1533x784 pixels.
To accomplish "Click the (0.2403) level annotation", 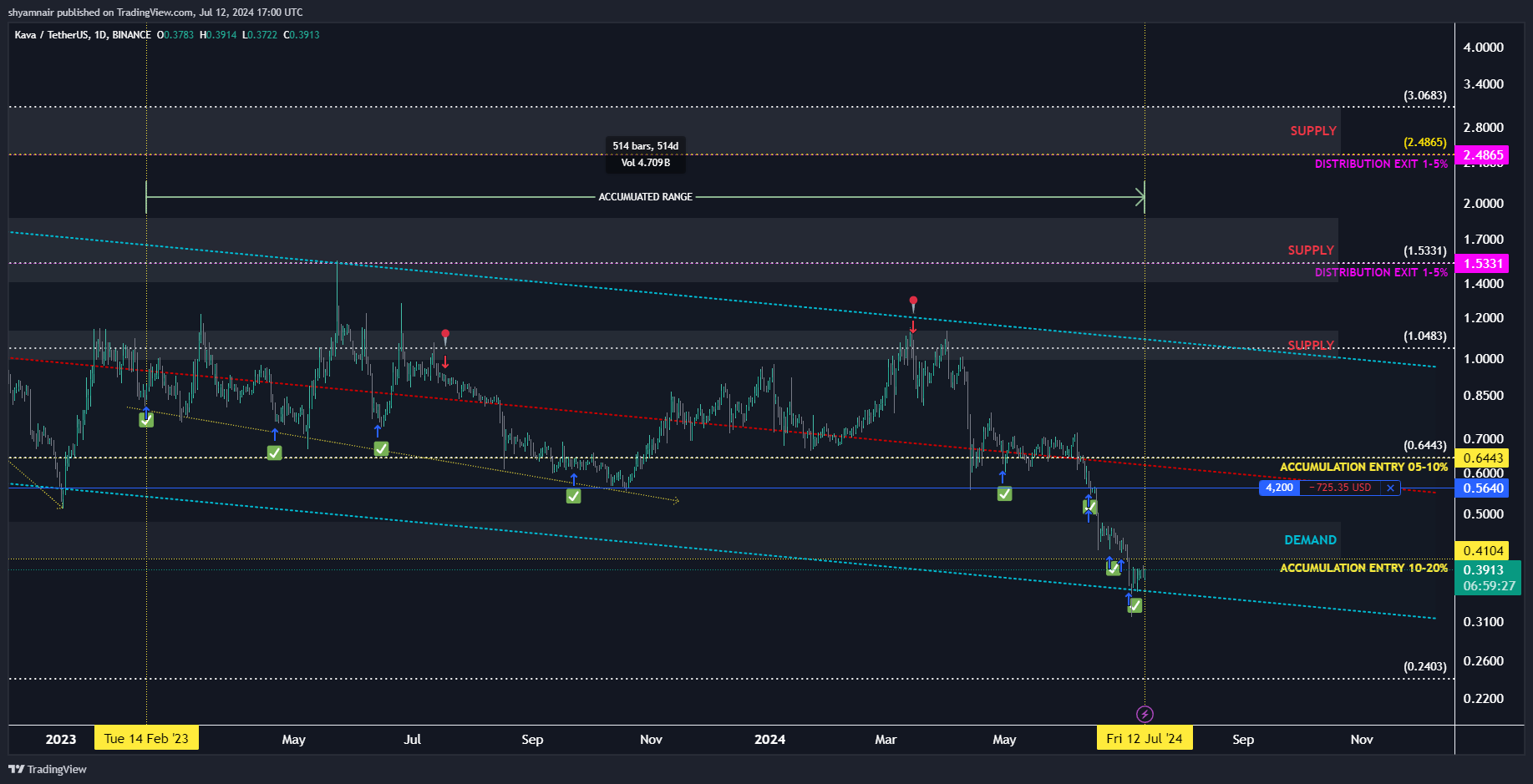I will click(x=1425, y=666).
